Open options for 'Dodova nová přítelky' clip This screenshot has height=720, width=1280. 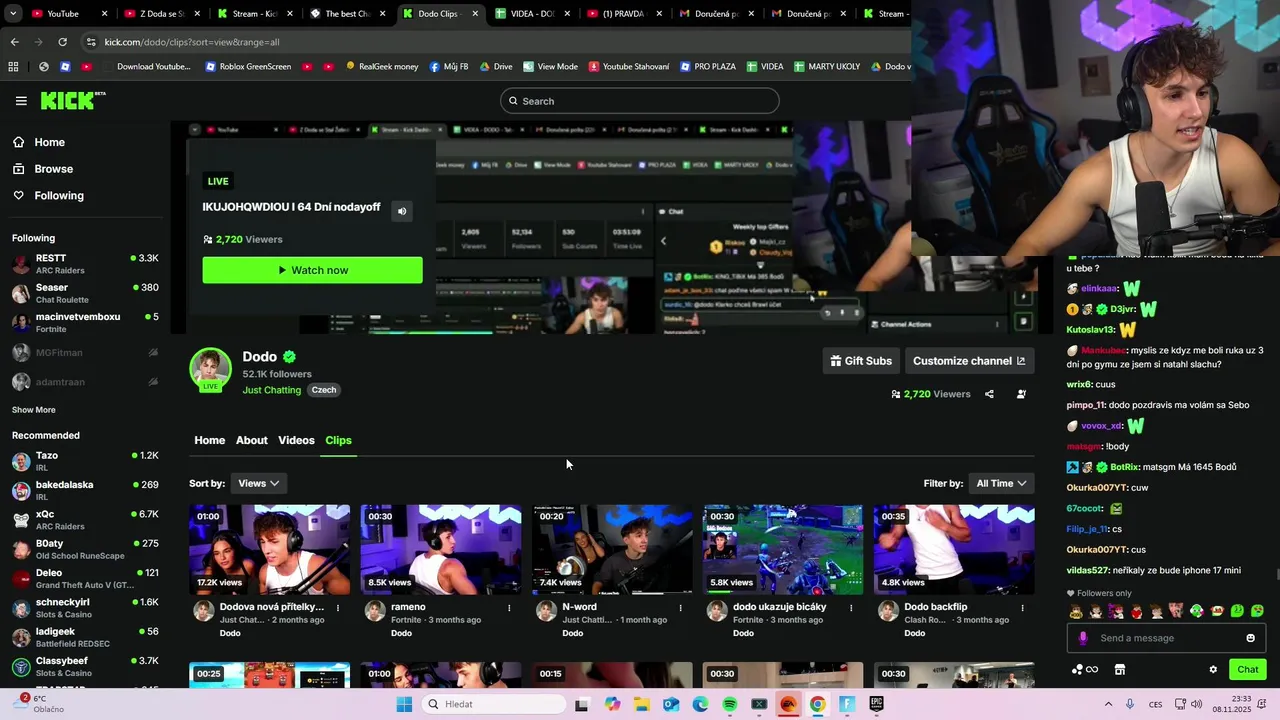pos(338,607)
